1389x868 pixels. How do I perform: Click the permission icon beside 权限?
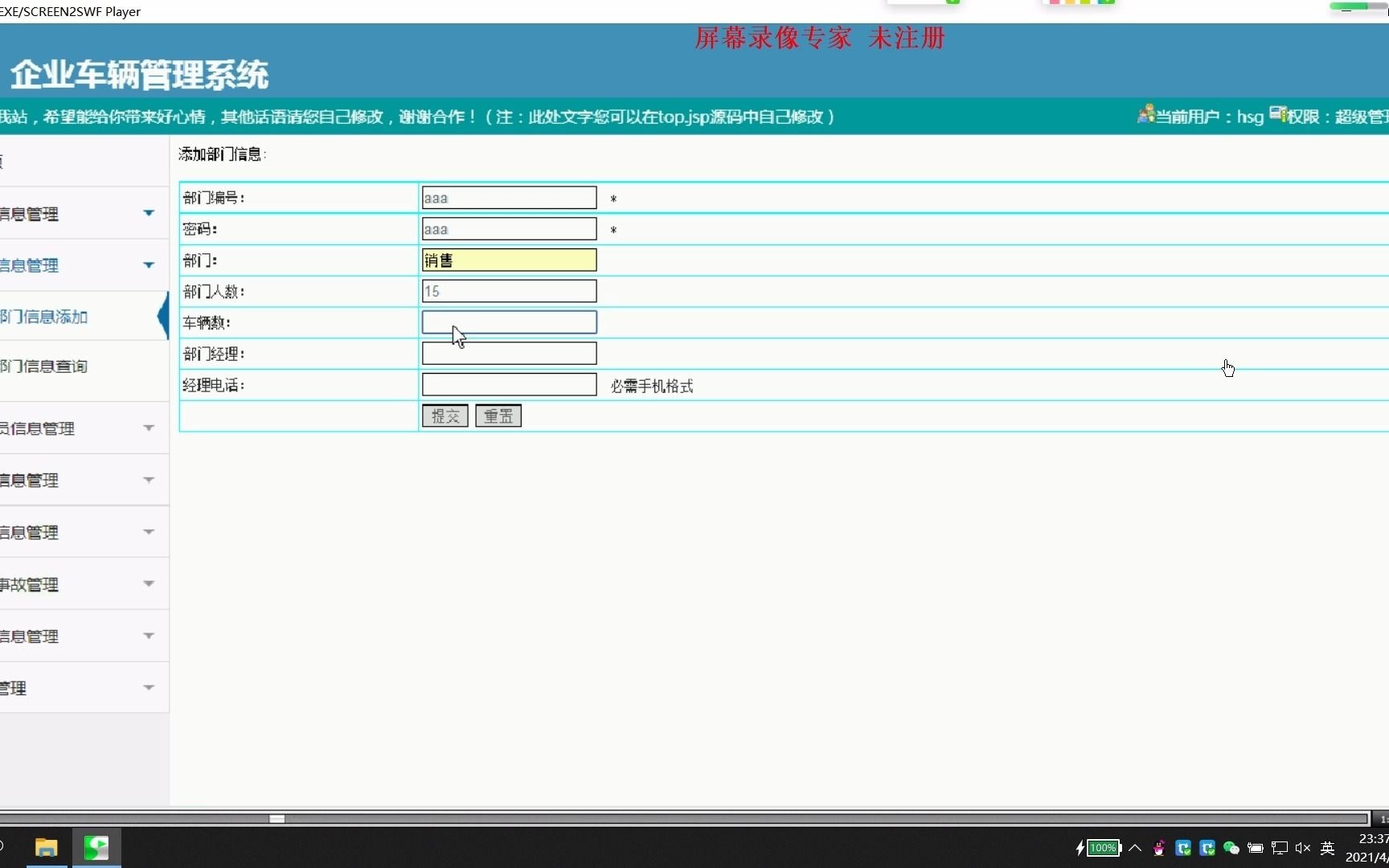1278,114
